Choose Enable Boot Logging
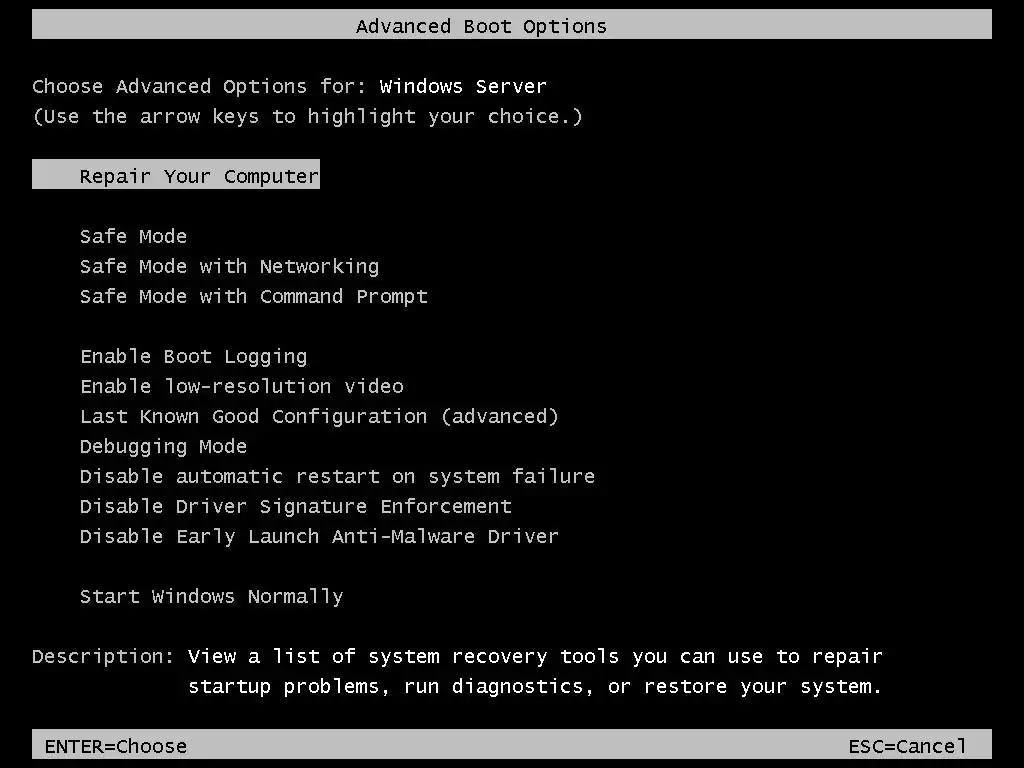Screen dimensions: 1024x768 pos(193,356)
